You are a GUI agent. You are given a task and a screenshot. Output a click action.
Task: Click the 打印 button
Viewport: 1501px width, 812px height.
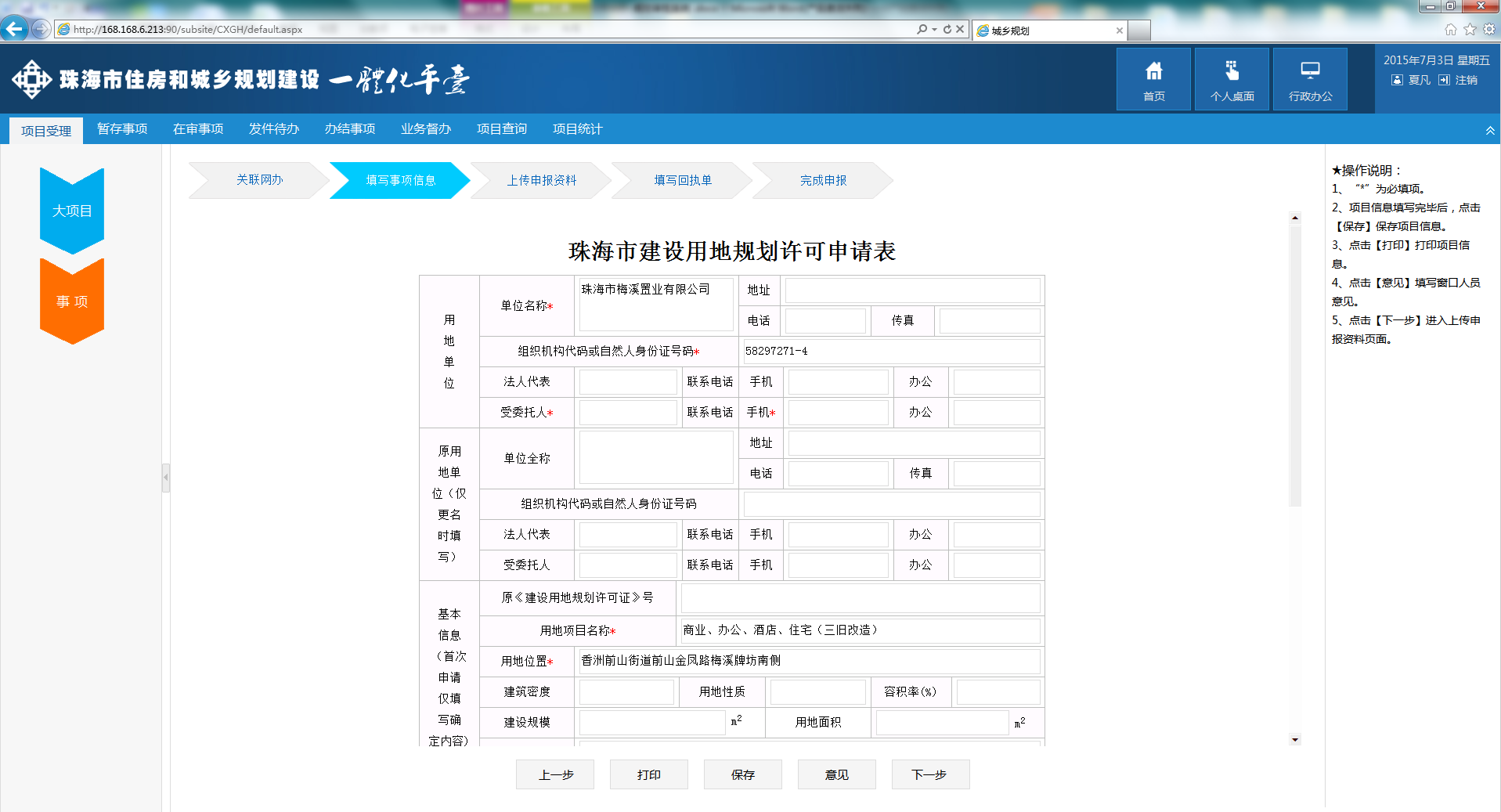point(649,774)
